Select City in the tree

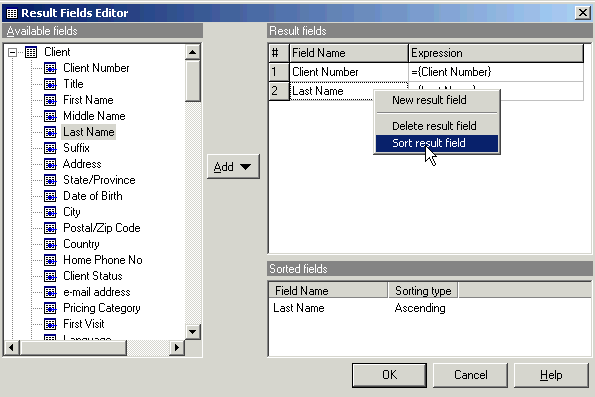(x=72, y=212)
